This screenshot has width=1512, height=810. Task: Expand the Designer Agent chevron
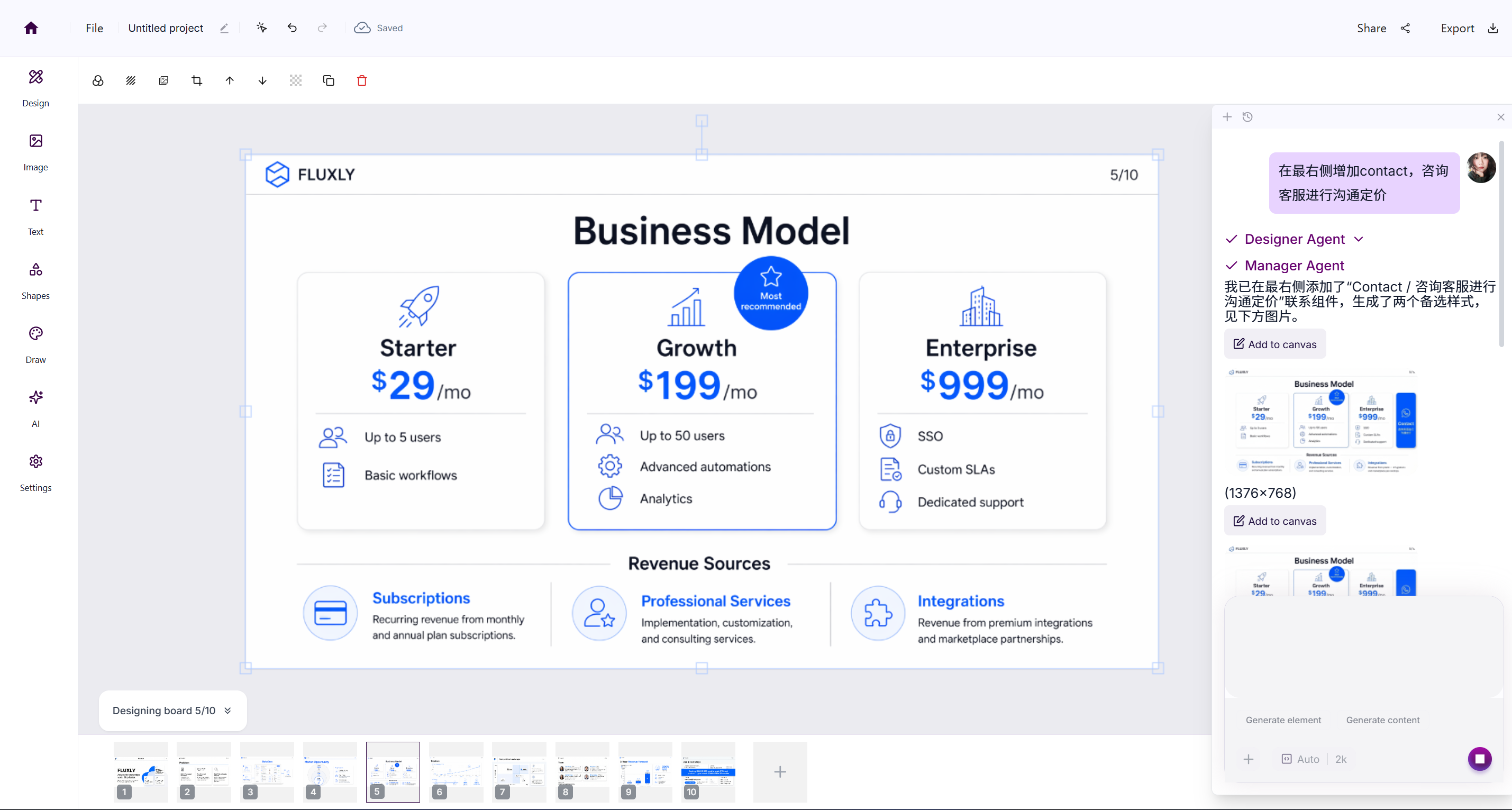coord(1359,239)
